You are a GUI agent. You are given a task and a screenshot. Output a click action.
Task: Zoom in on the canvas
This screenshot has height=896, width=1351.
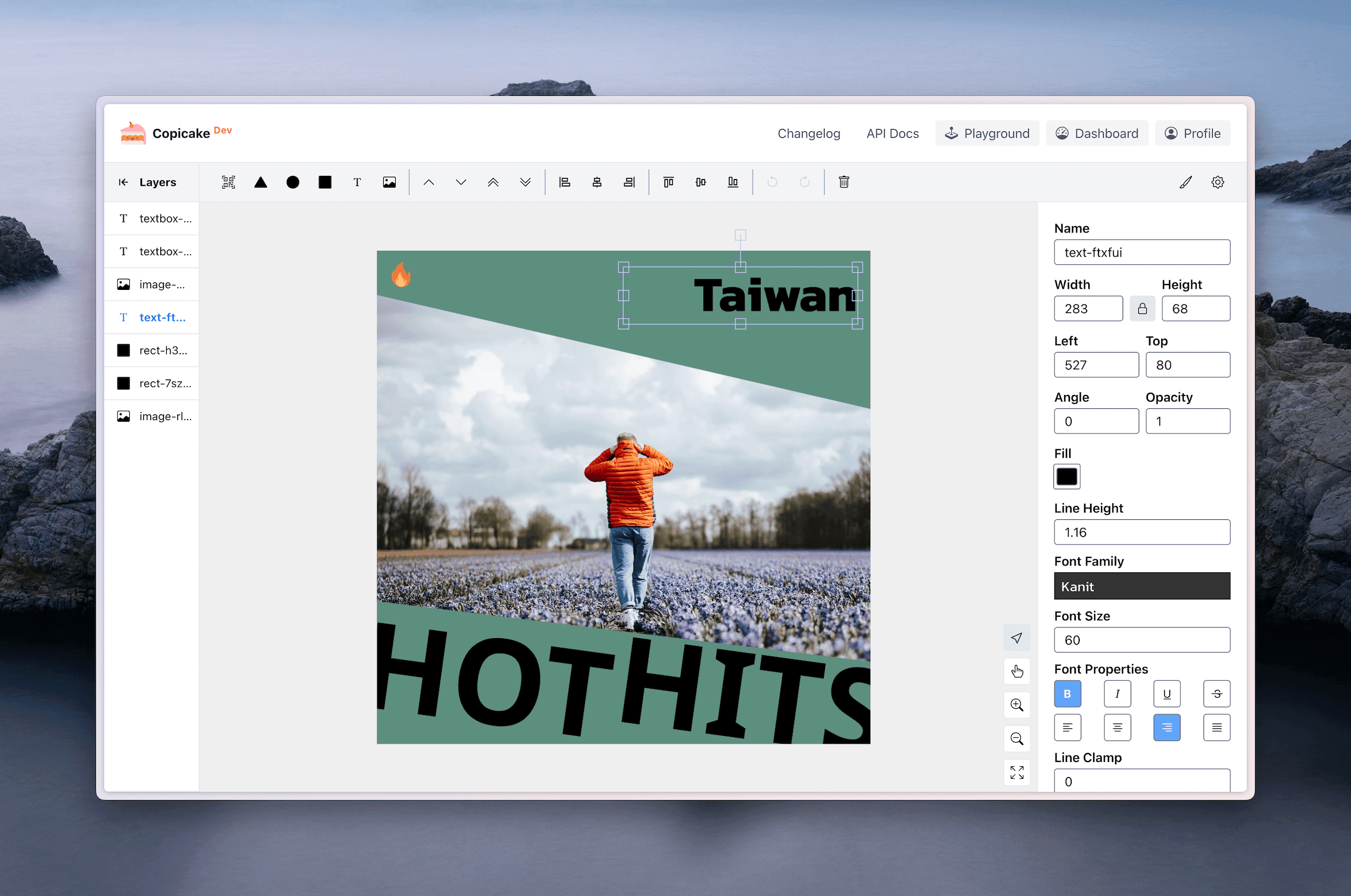[x=1016, y=705]
